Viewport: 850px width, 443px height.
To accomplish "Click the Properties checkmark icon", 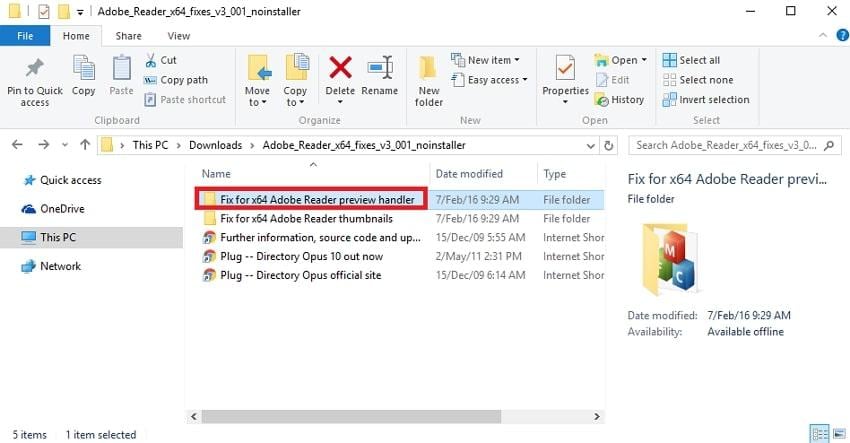I will [565, 69].
